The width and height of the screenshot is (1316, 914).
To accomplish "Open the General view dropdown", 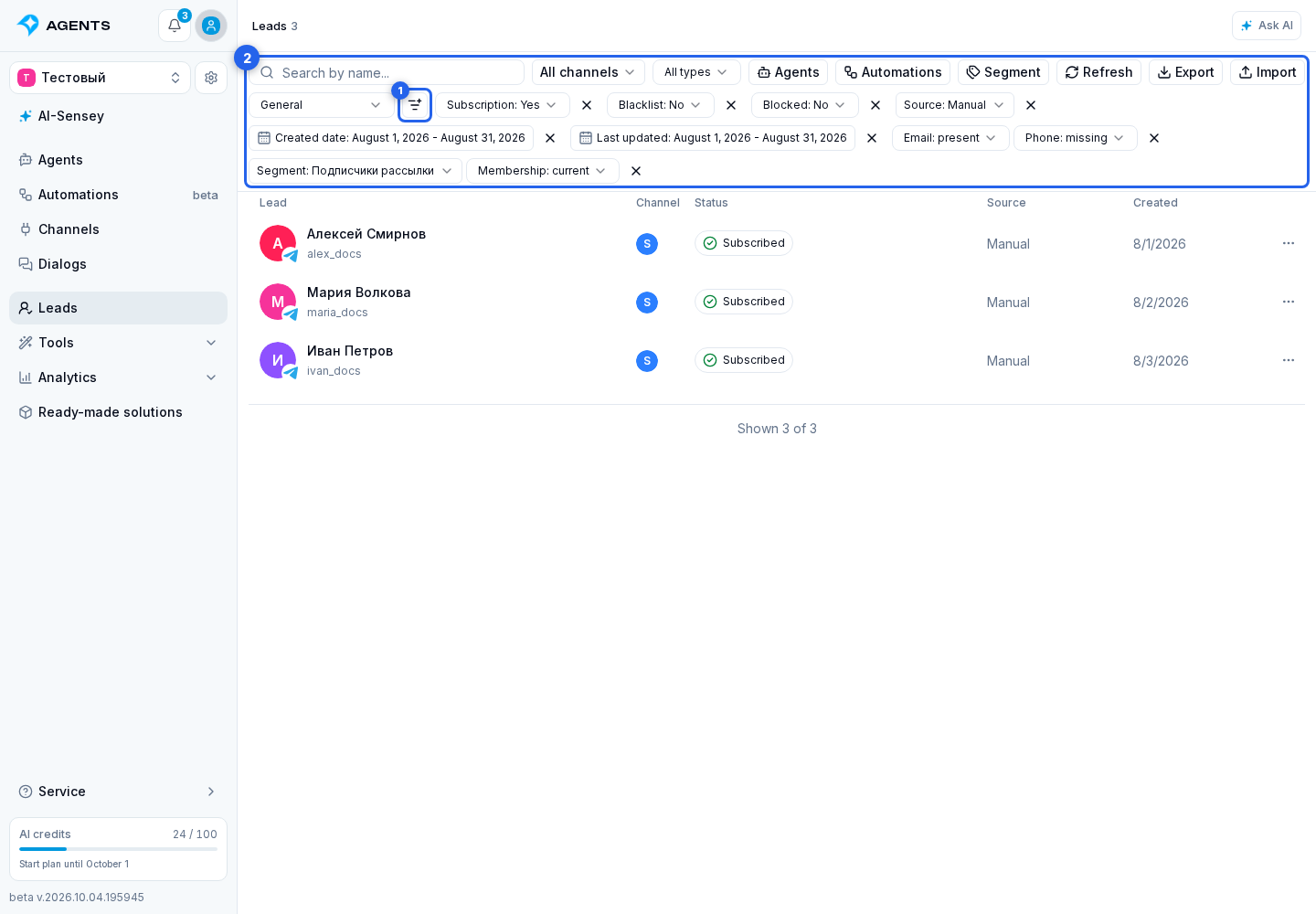I will tap(321, 105).
